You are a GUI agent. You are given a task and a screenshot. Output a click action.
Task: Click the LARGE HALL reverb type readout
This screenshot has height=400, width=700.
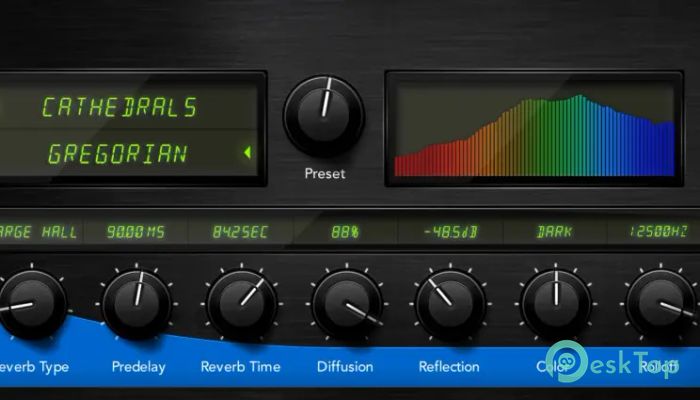(38, 232)
